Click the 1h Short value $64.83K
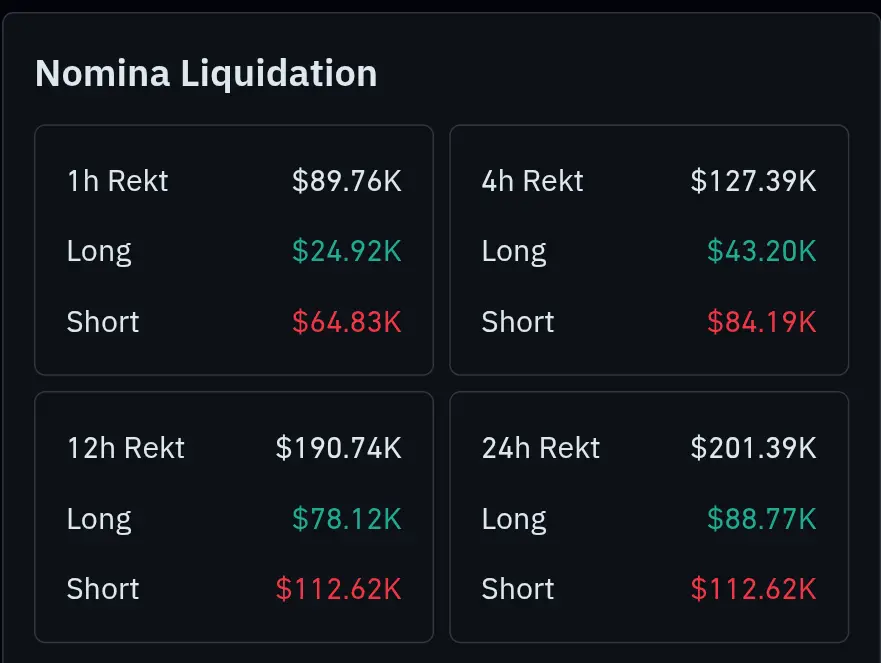The image size is (881, 663). [x=347, y=321]
